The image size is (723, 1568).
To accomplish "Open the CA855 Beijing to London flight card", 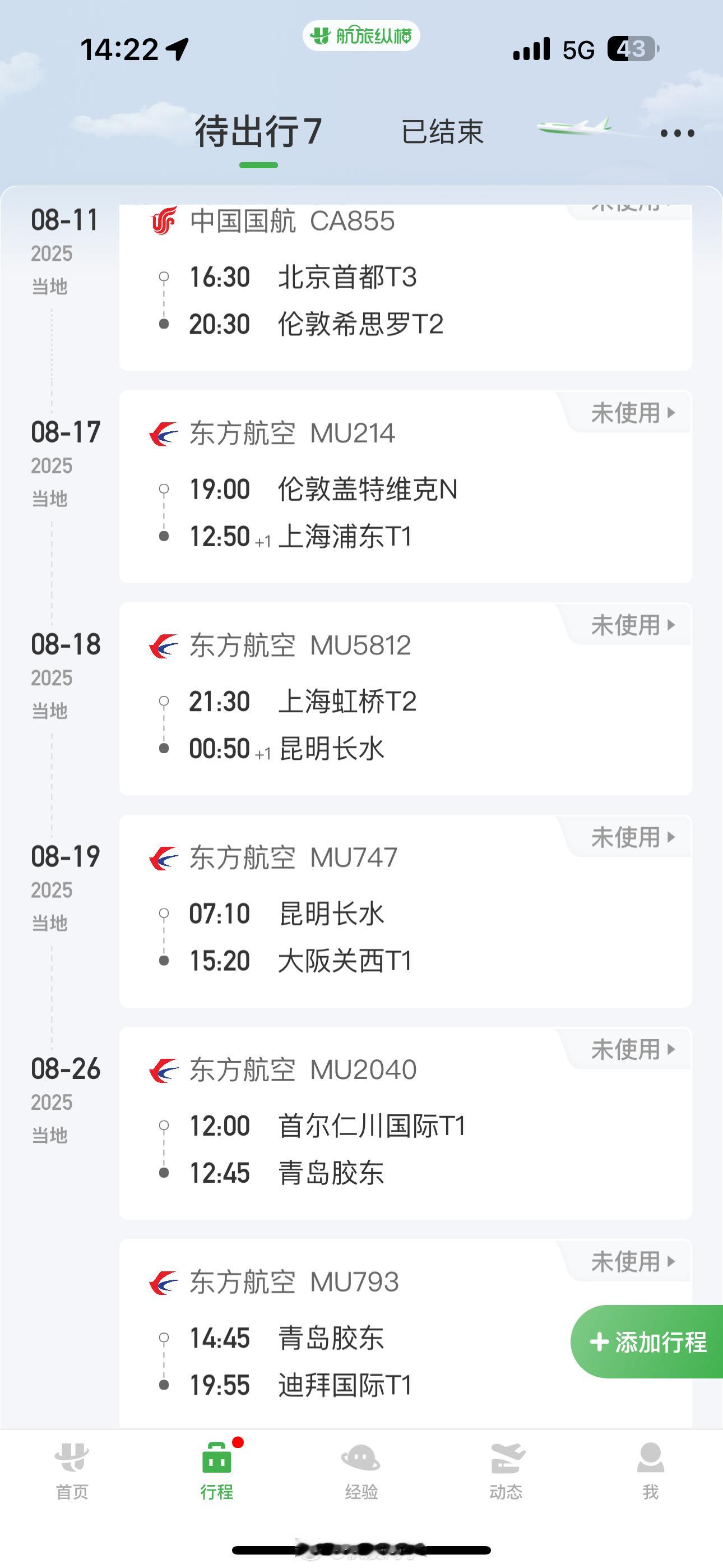I will tap(405, 287).
